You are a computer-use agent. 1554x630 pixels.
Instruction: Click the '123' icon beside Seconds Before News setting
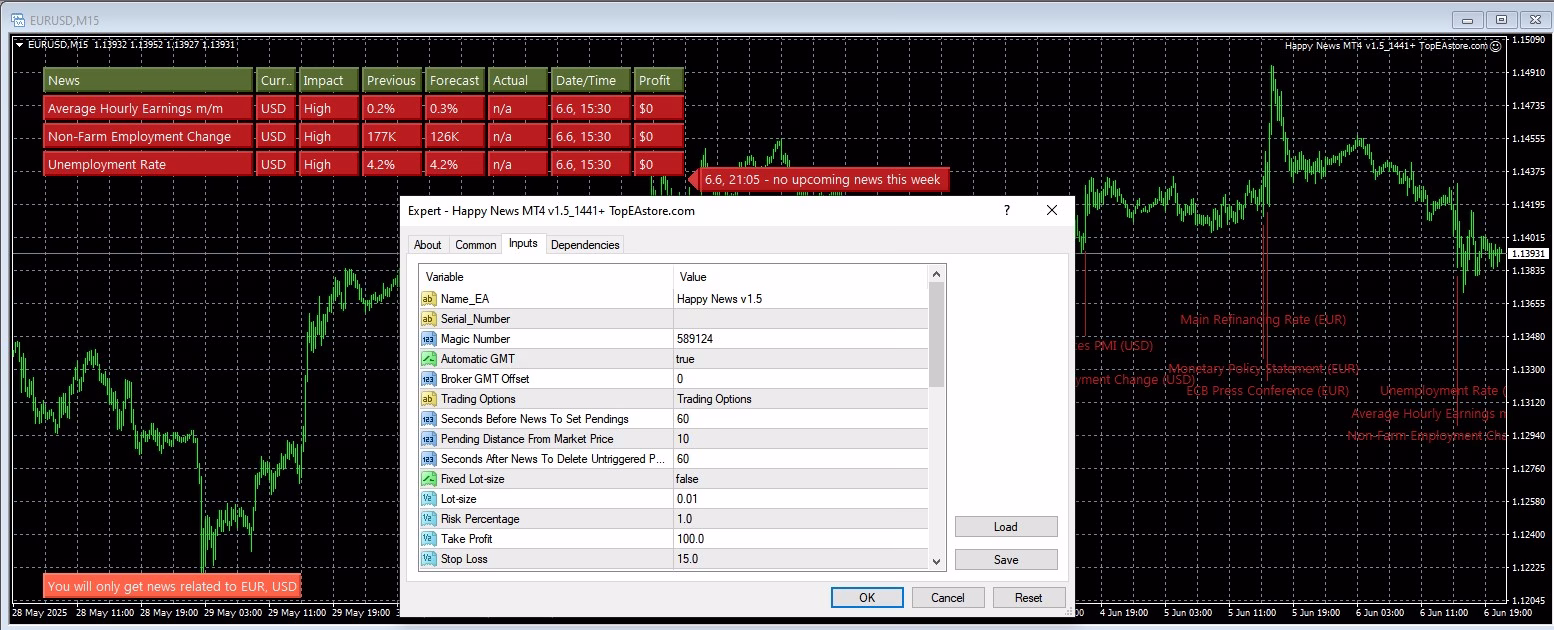point(428,418)
